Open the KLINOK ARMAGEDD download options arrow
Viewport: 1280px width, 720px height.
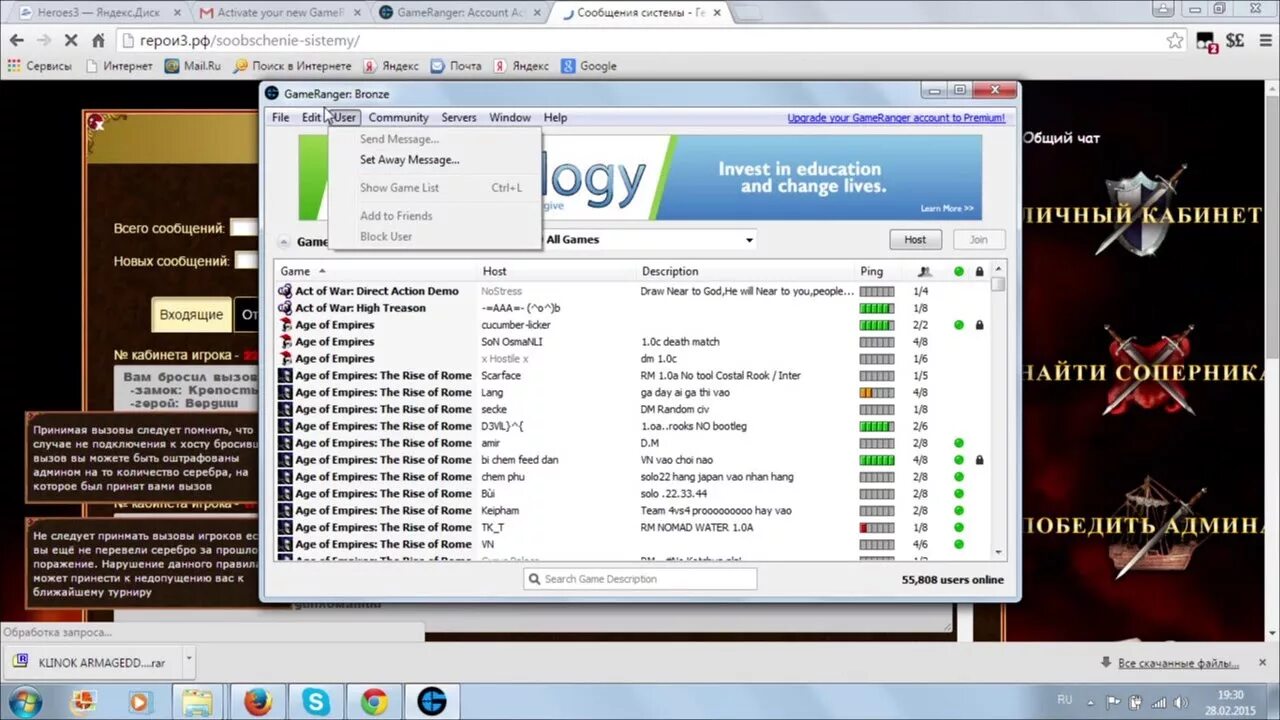tap(188, 661)
